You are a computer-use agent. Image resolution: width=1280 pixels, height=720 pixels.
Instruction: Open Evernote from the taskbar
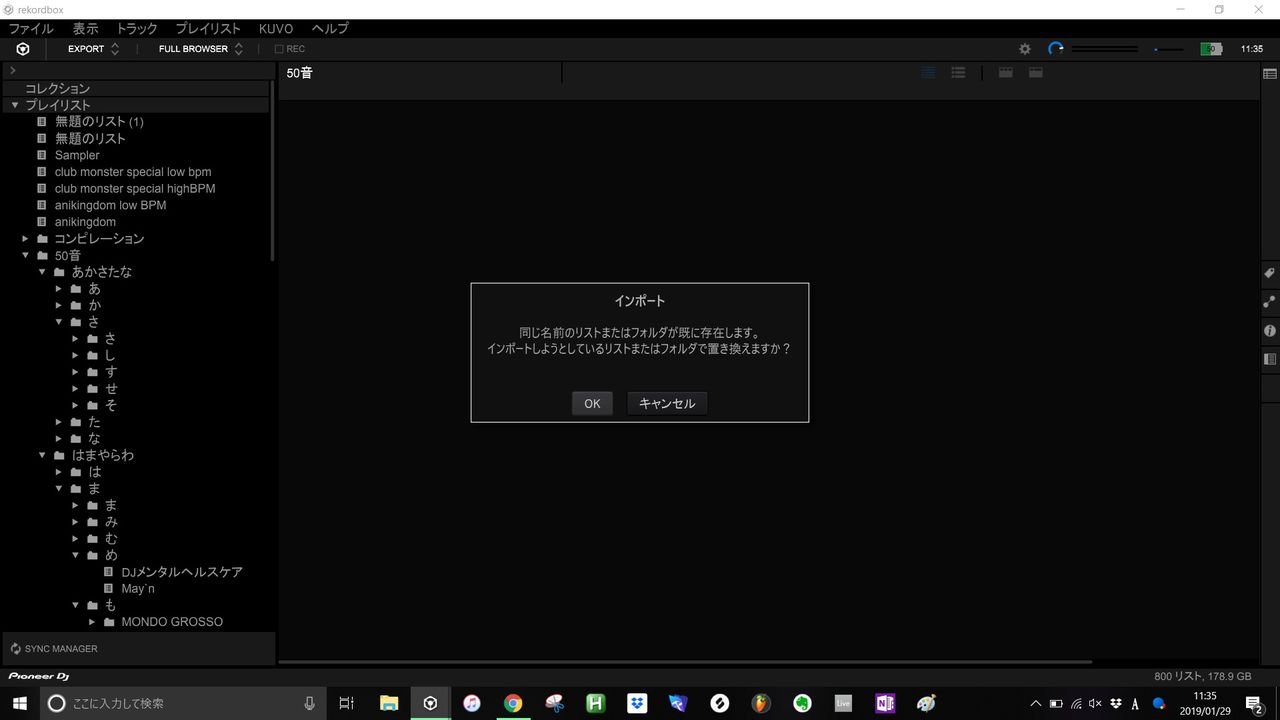click(802, 703)
